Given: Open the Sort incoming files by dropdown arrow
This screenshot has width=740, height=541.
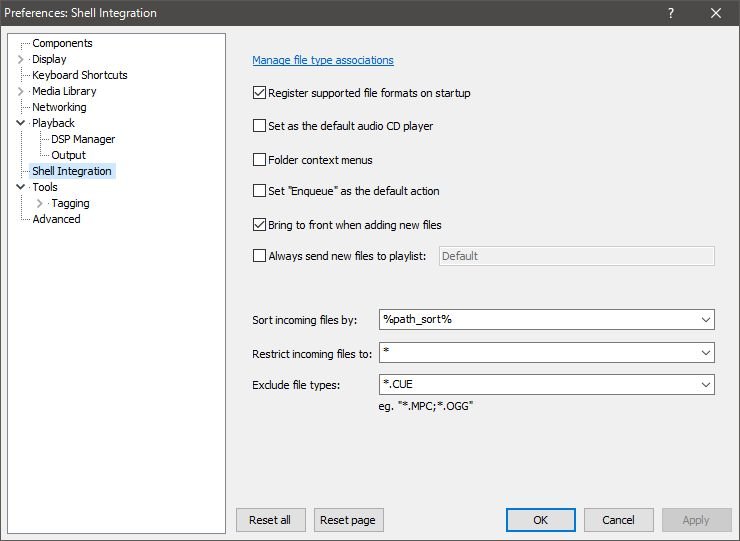Looking at the screenshot, I should [706, 320].
